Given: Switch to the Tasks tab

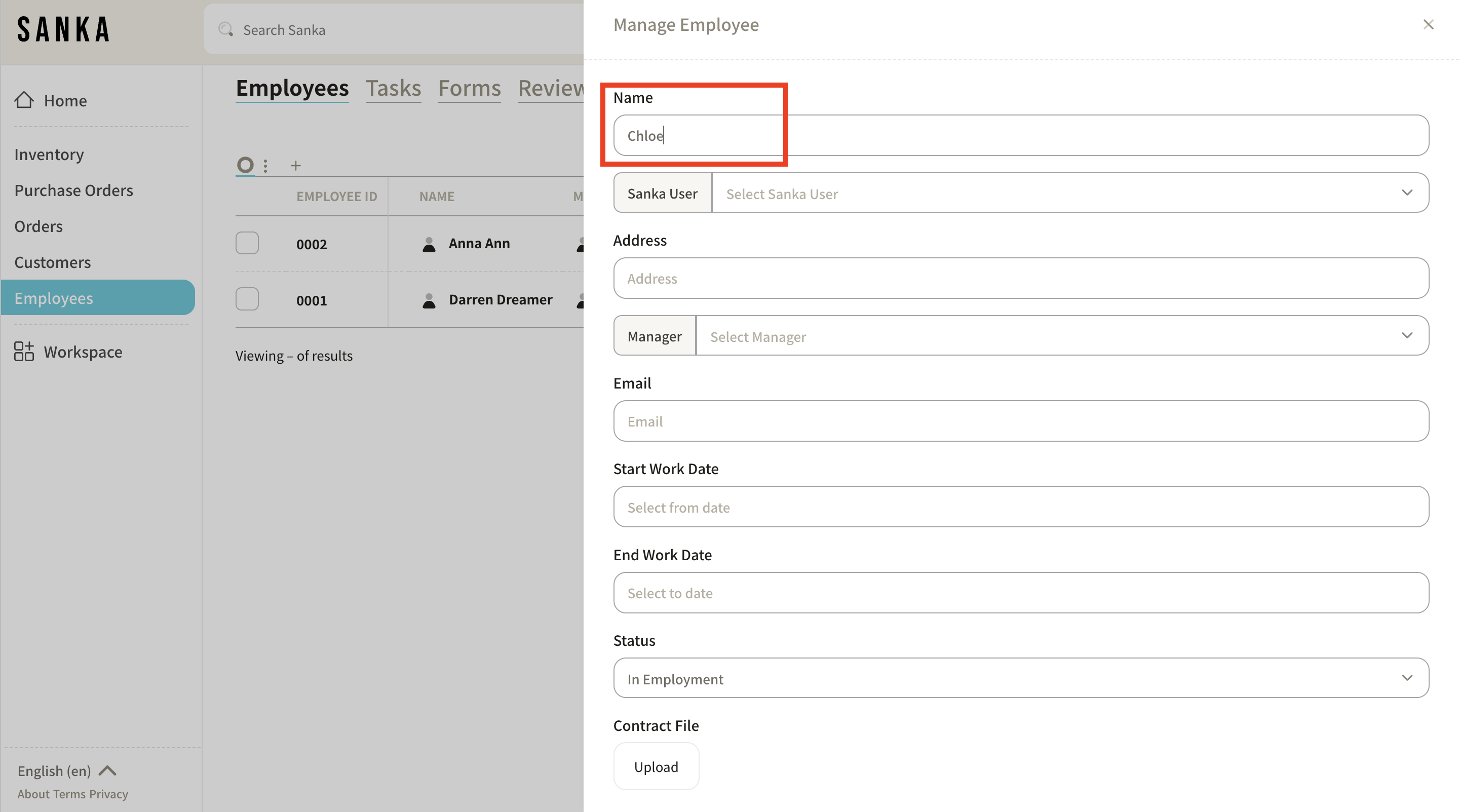Looking at the screenshot, I should click(x=393, y=88).
